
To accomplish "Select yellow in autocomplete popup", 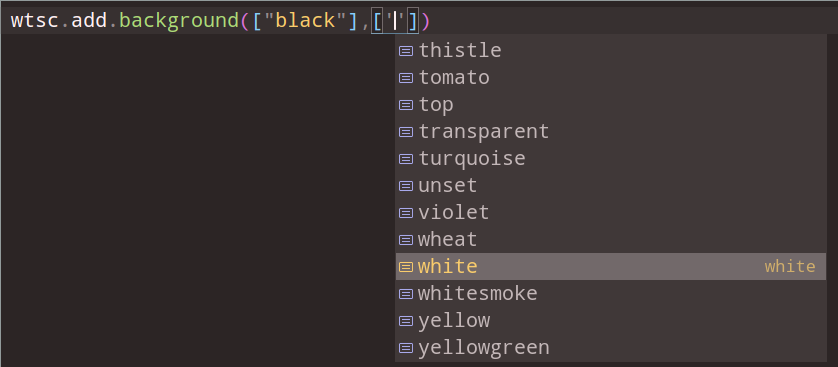I will coord(611,321).
